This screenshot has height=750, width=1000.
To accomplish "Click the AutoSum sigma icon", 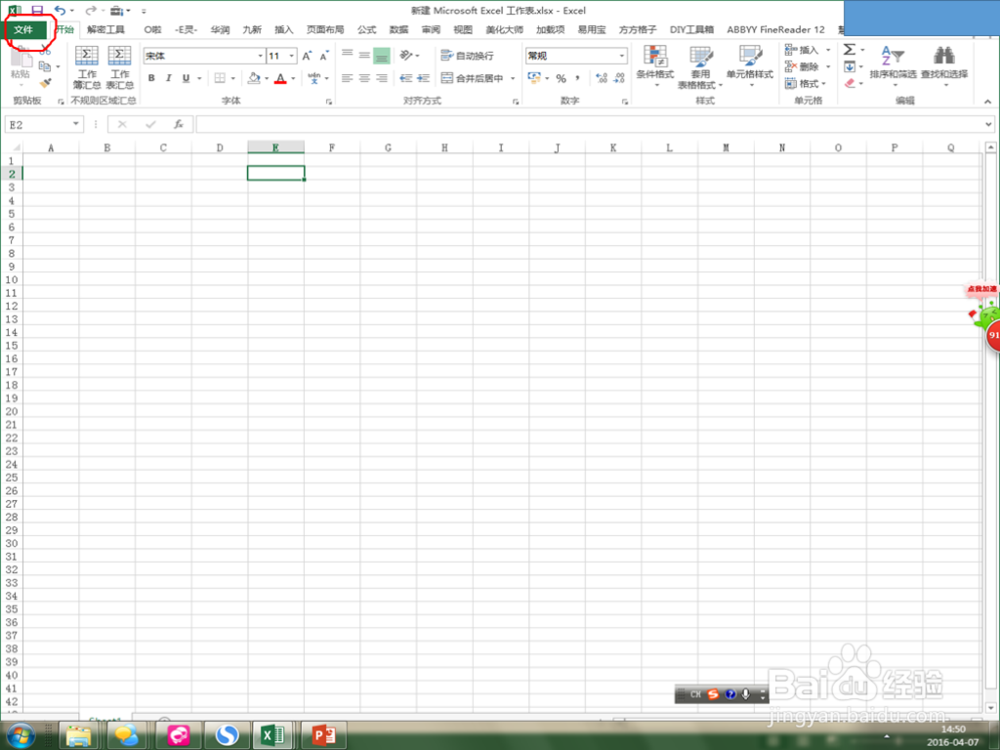I will (x=849, y=50).
